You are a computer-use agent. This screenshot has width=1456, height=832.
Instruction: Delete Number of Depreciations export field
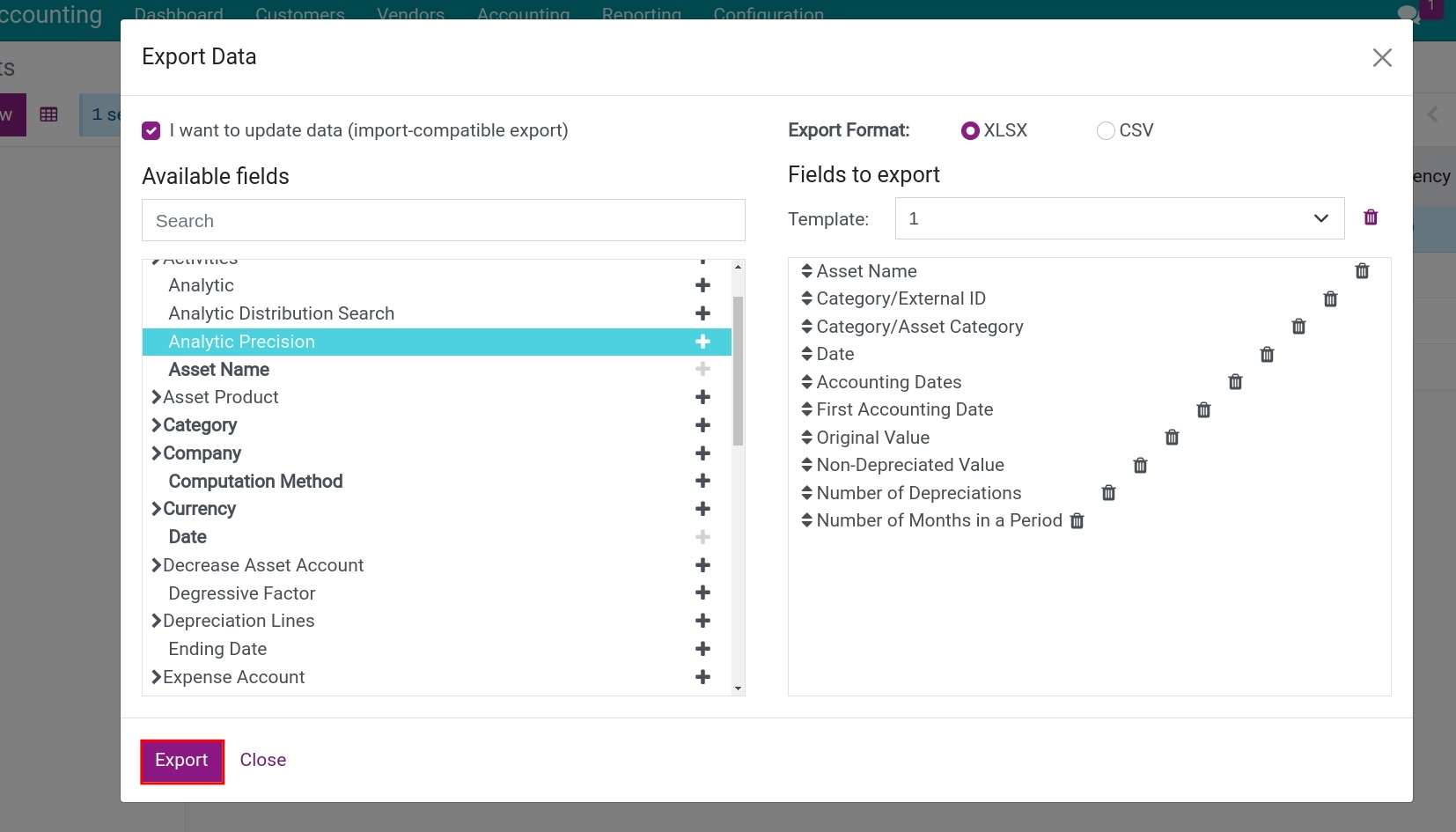(x=1108, y=493)
